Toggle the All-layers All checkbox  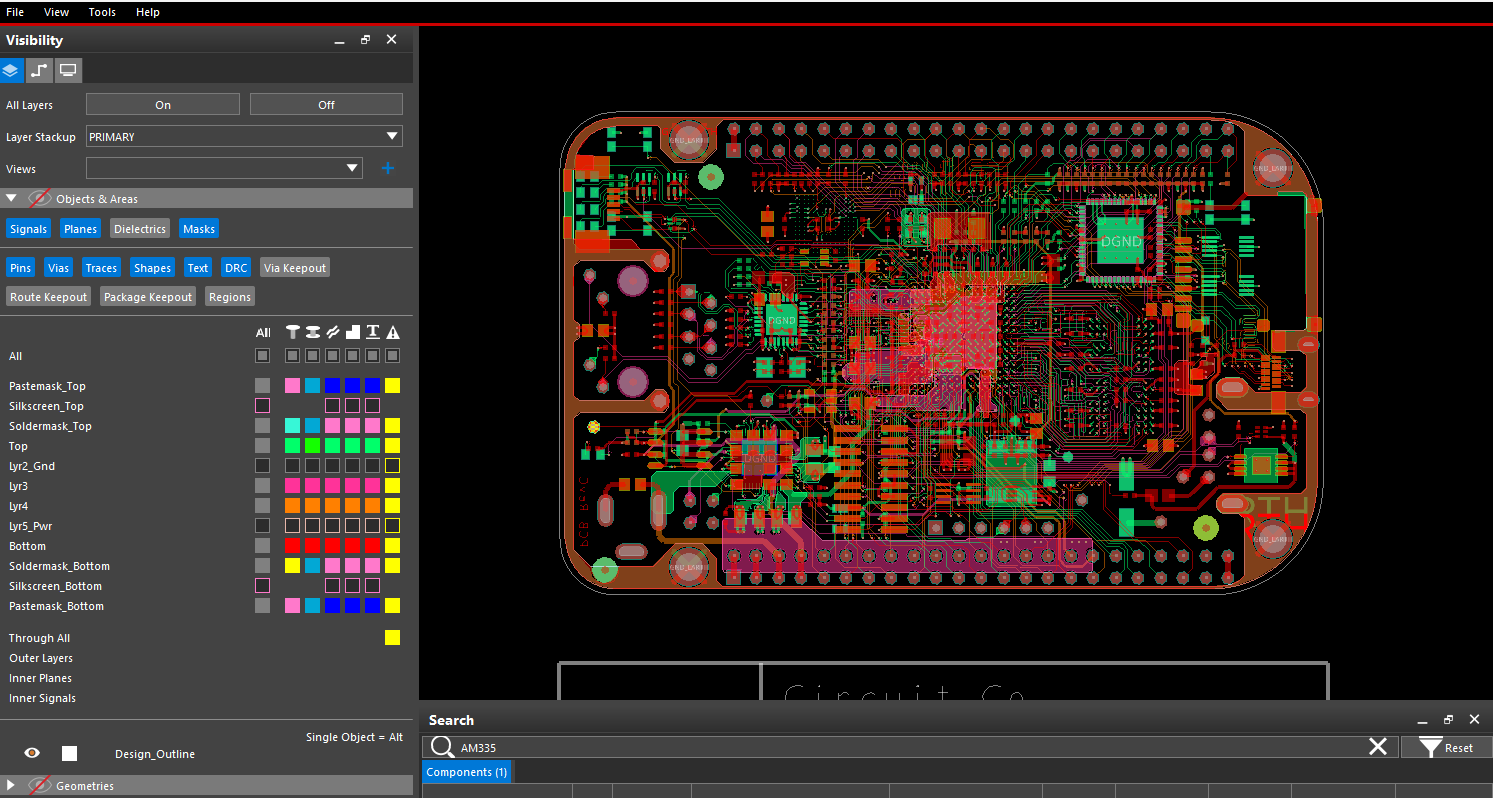point(262,355)
